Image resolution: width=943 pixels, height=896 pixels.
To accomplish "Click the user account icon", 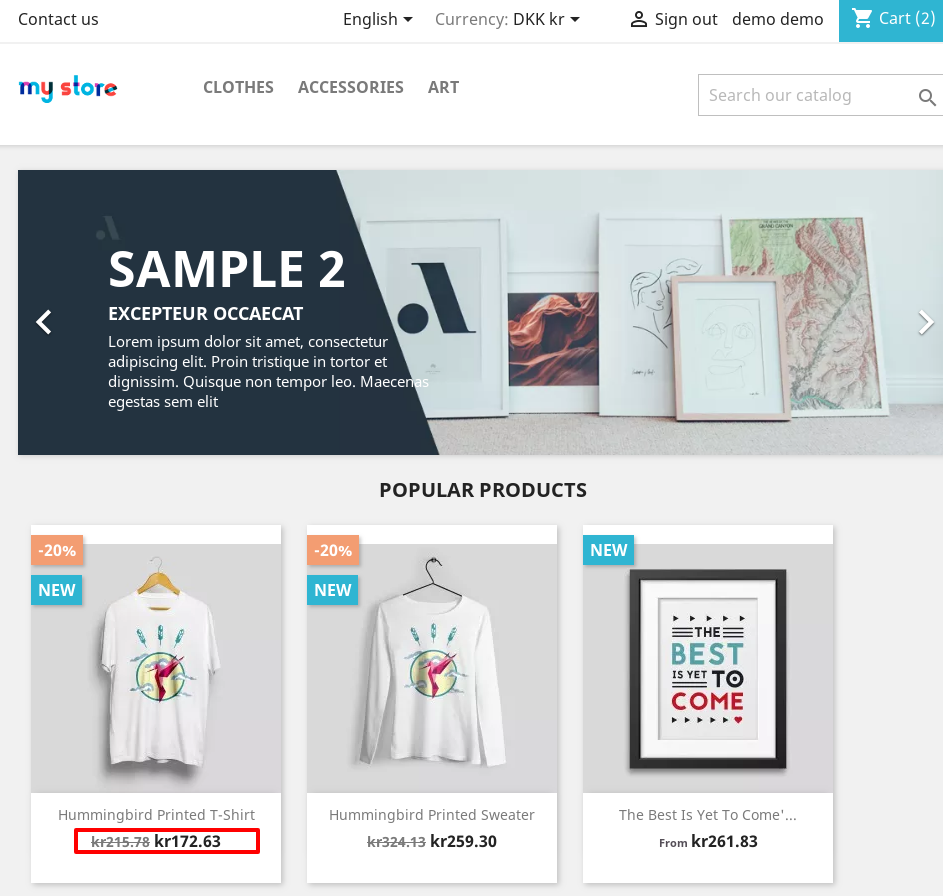I will point(638,20).
